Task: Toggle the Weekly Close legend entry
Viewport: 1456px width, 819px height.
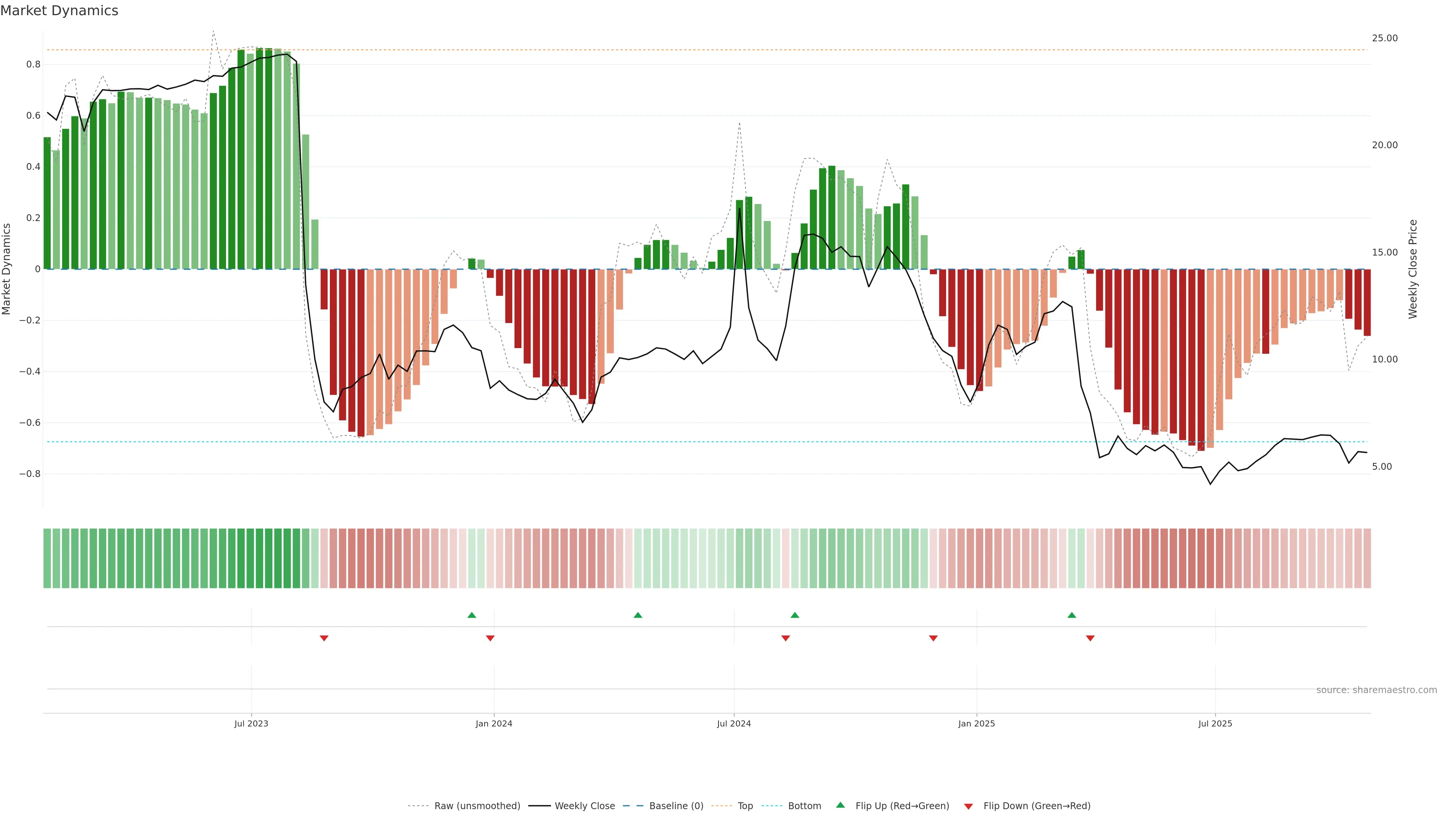Action: pyautogui.click(x=584, y=806)
